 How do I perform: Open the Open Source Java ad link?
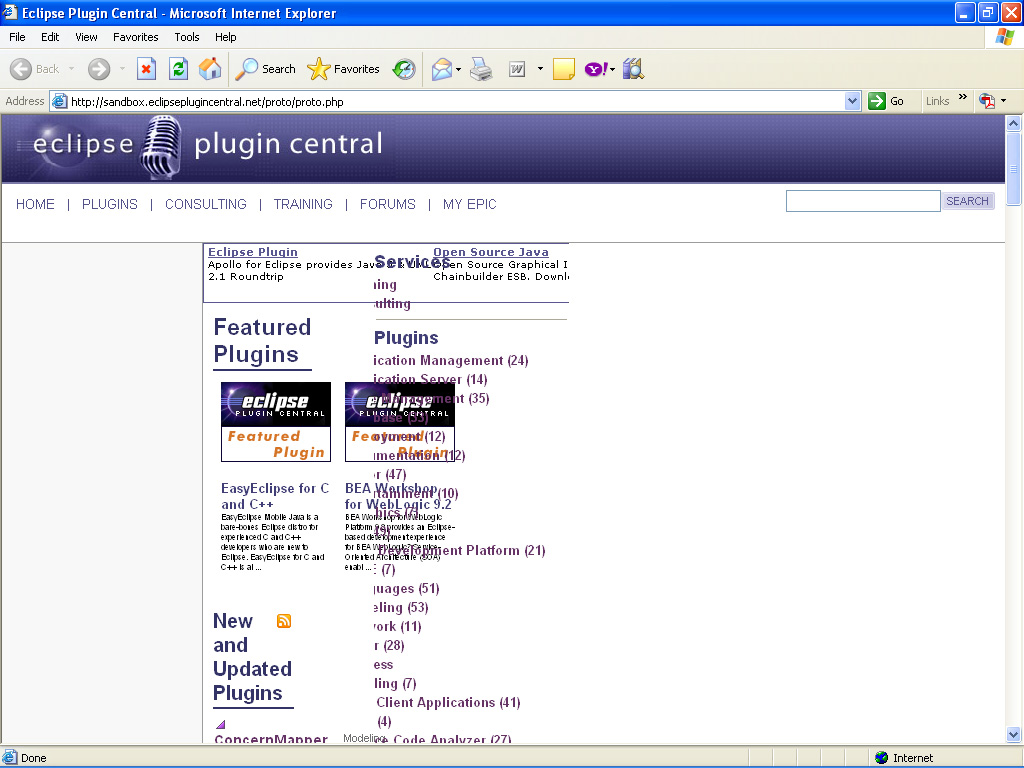coord(491,252)
